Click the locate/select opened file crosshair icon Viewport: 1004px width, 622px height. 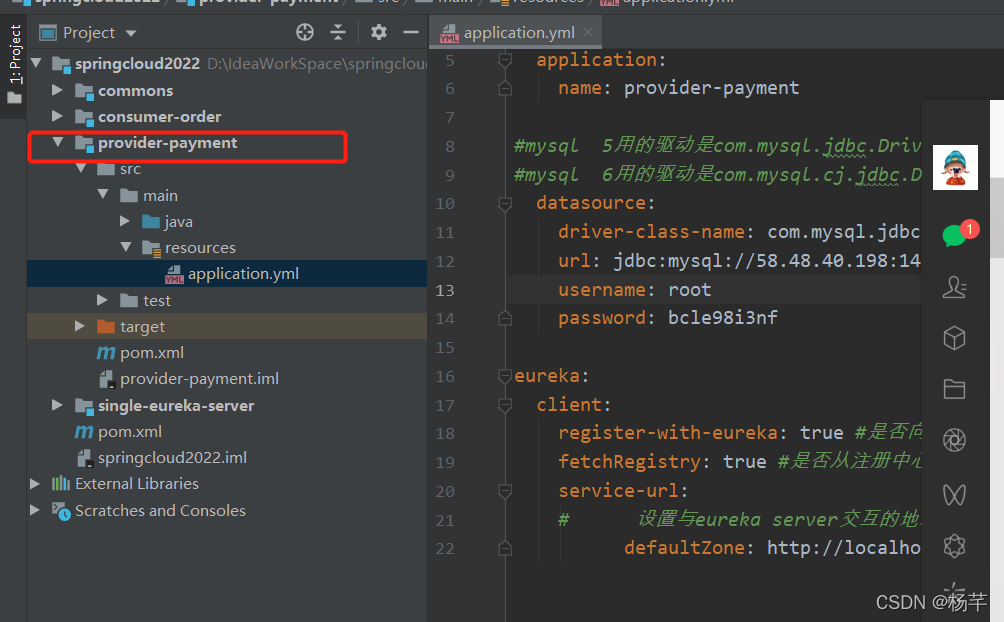(305, 32)
